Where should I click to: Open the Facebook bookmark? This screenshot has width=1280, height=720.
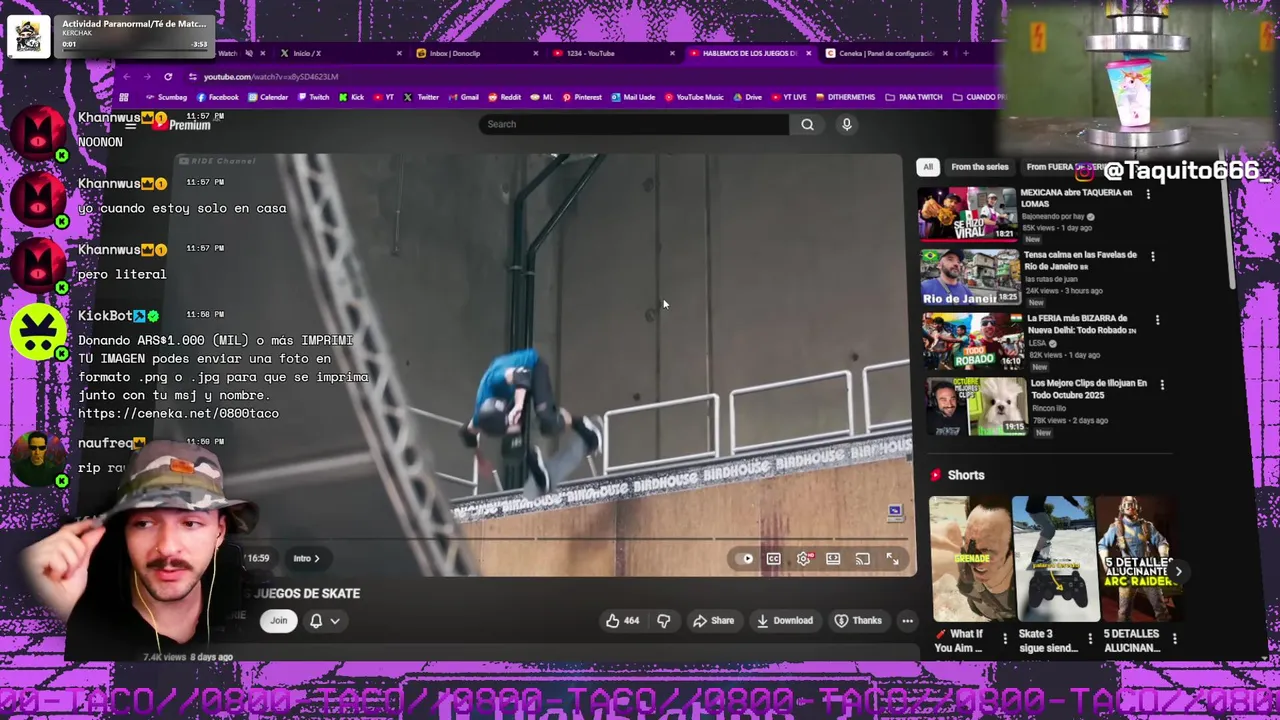[217, 97]
